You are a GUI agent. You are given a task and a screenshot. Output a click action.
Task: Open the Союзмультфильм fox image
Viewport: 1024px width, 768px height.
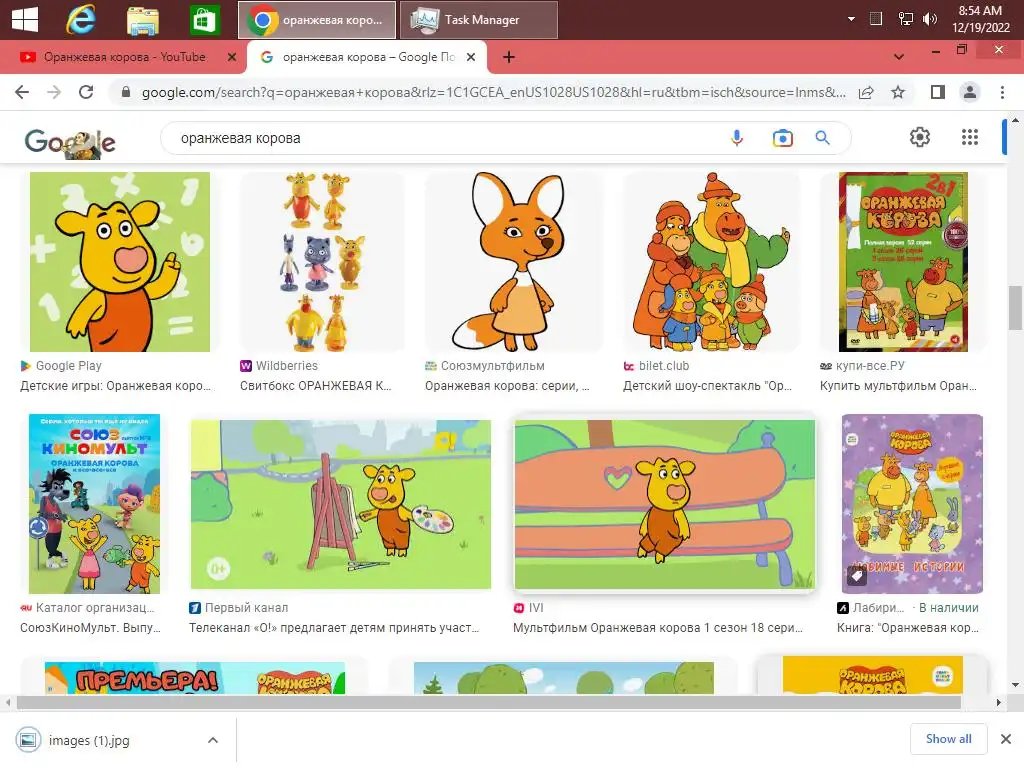coord(514,262)
